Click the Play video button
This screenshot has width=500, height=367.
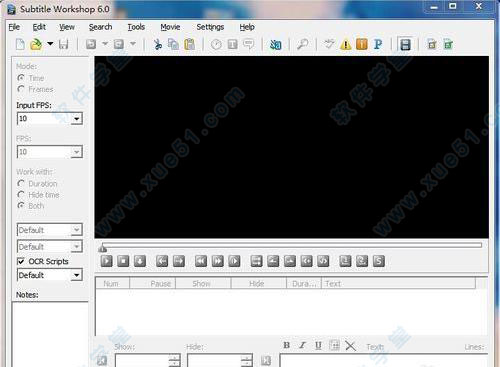click(107, 261)
